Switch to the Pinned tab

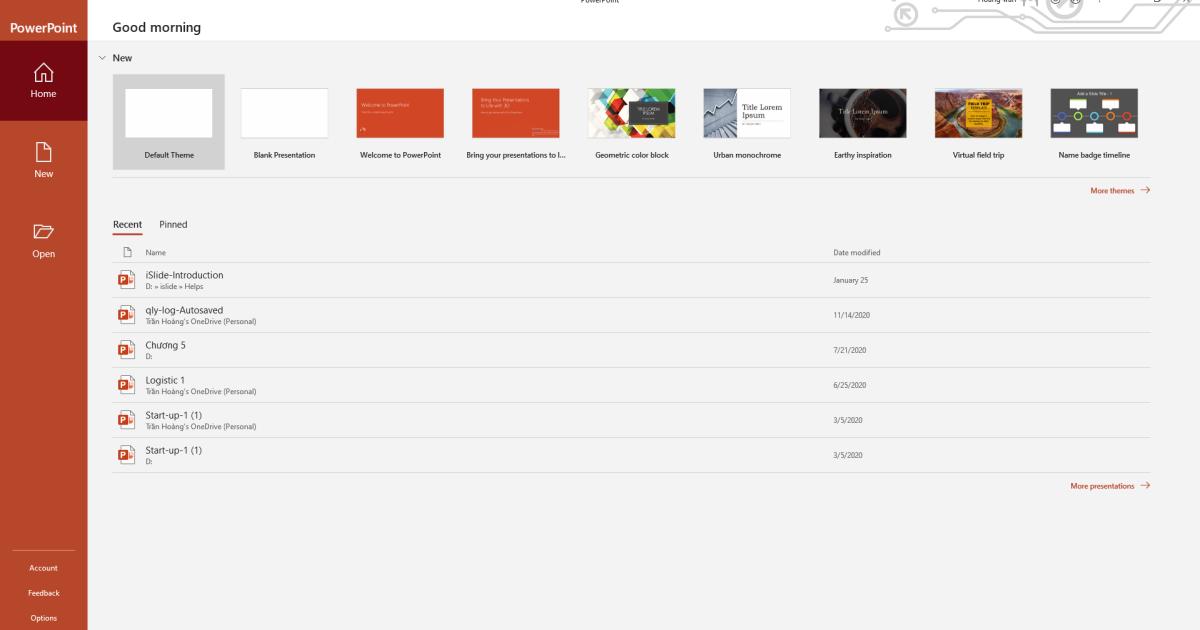click(x=173, y=225)
